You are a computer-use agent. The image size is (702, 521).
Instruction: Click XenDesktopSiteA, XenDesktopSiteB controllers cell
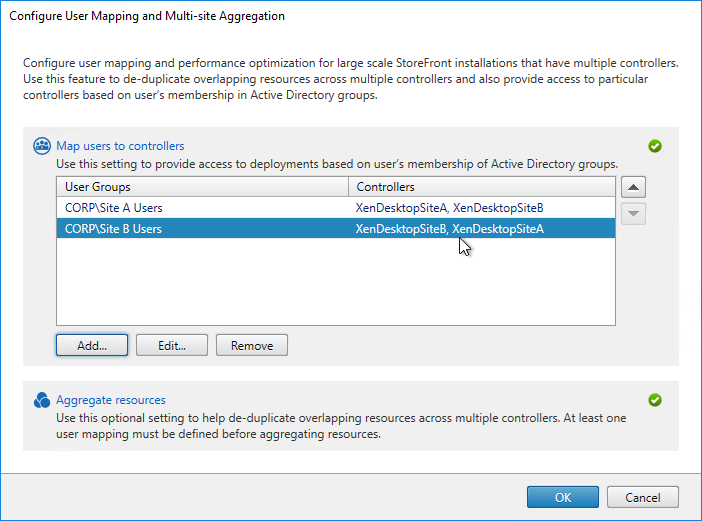[x=449, y=208]
